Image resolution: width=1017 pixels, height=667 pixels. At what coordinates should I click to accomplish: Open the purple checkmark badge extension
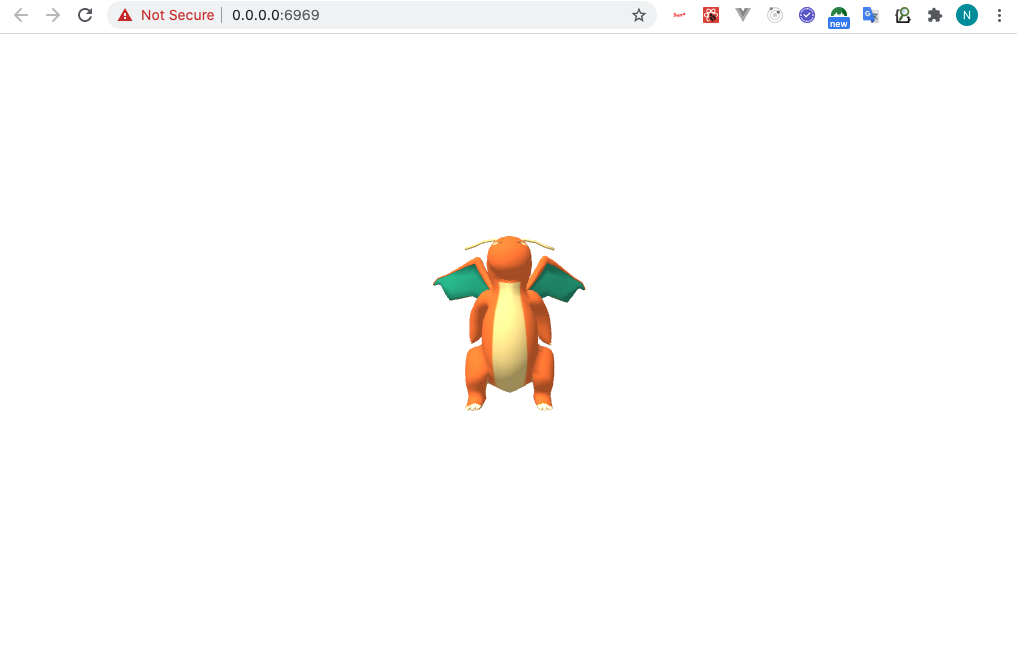[806, 15]
